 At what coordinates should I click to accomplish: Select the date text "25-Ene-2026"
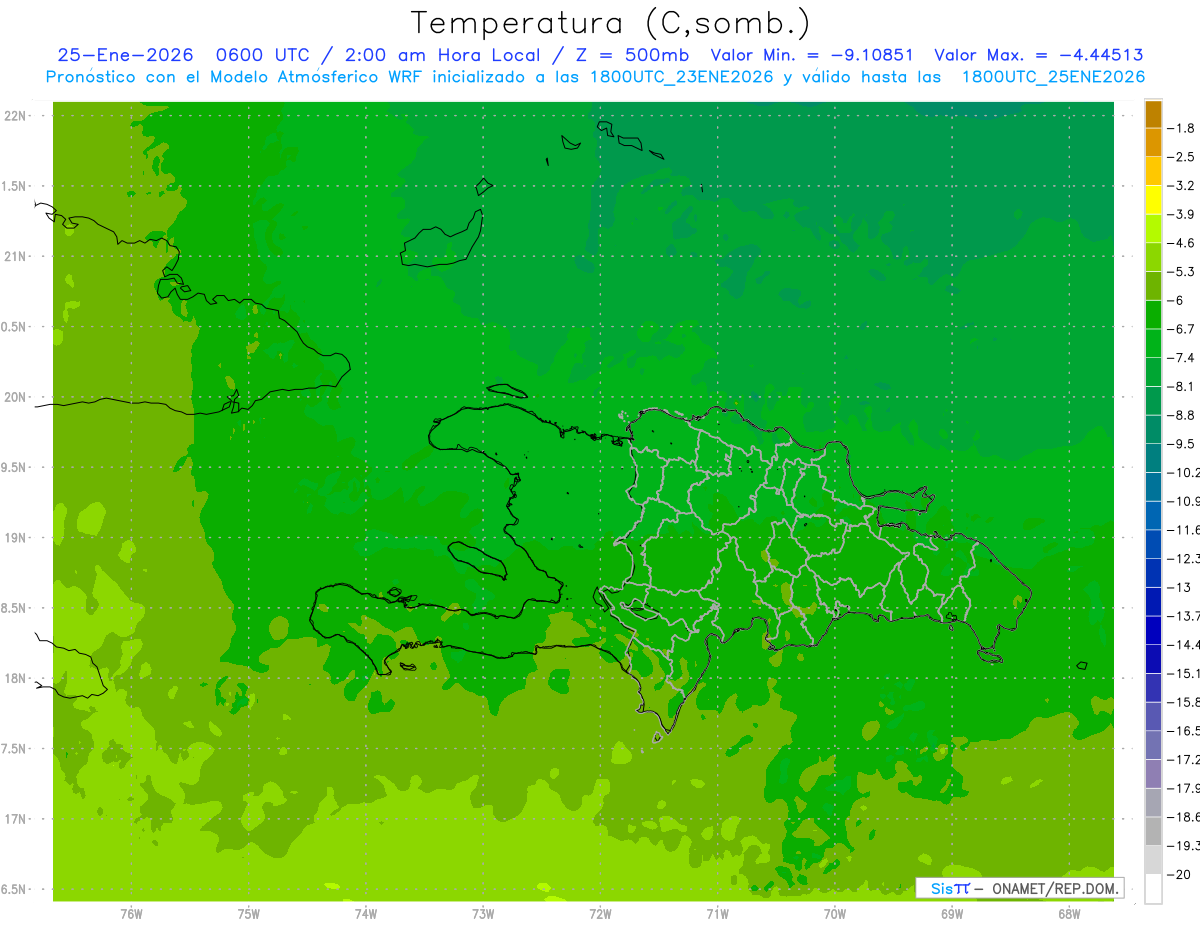[125, 55]
